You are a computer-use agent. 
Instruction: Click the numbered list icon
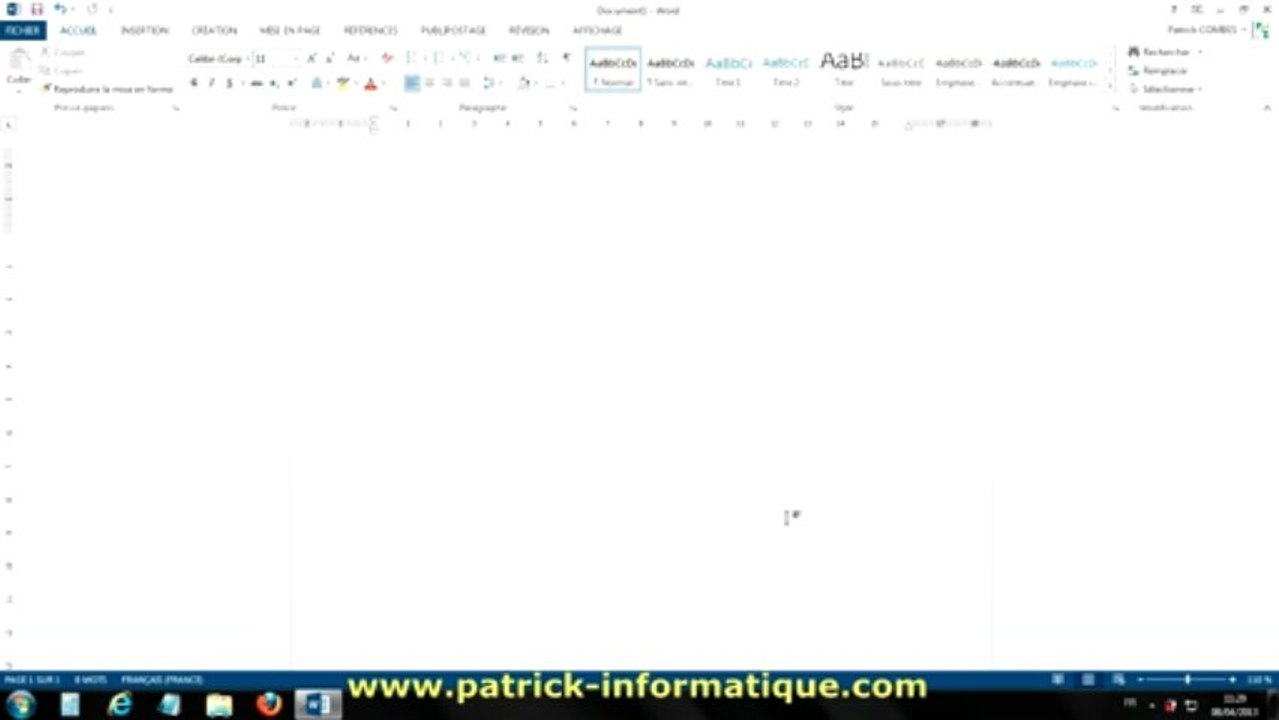(439, 59)
